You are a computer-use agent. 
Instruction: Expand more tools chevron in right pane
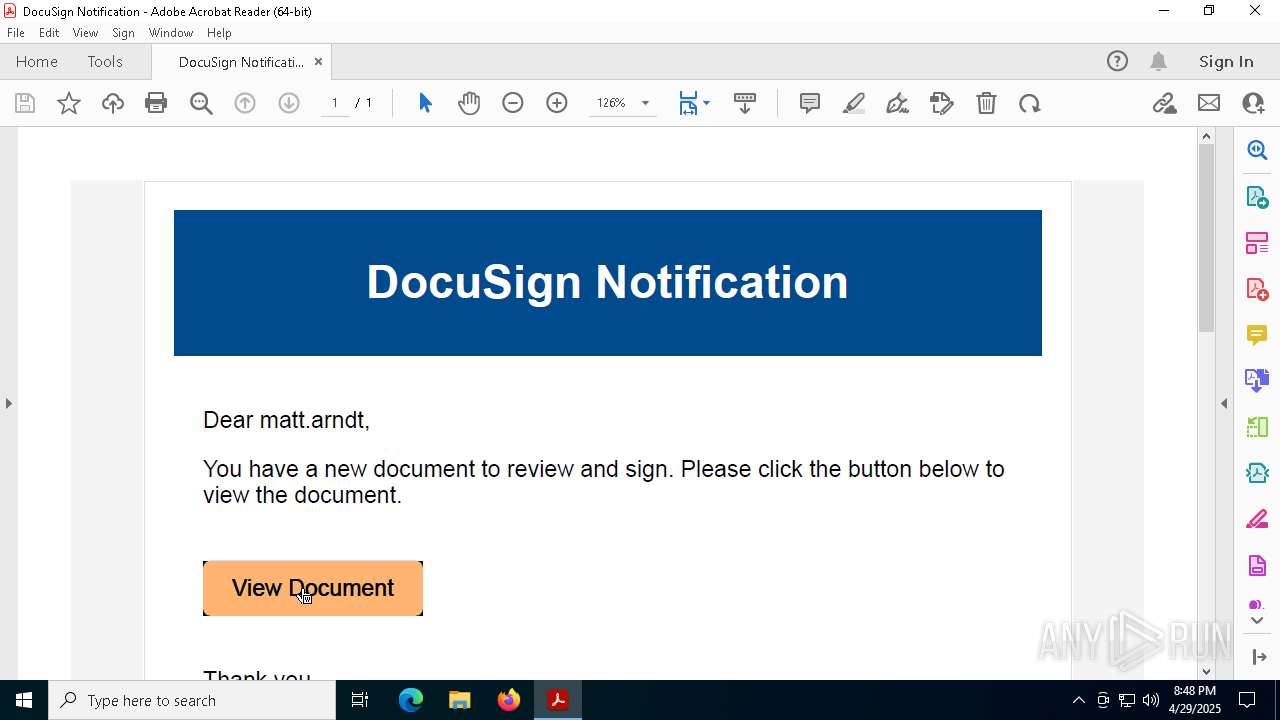coord(1257,621)
